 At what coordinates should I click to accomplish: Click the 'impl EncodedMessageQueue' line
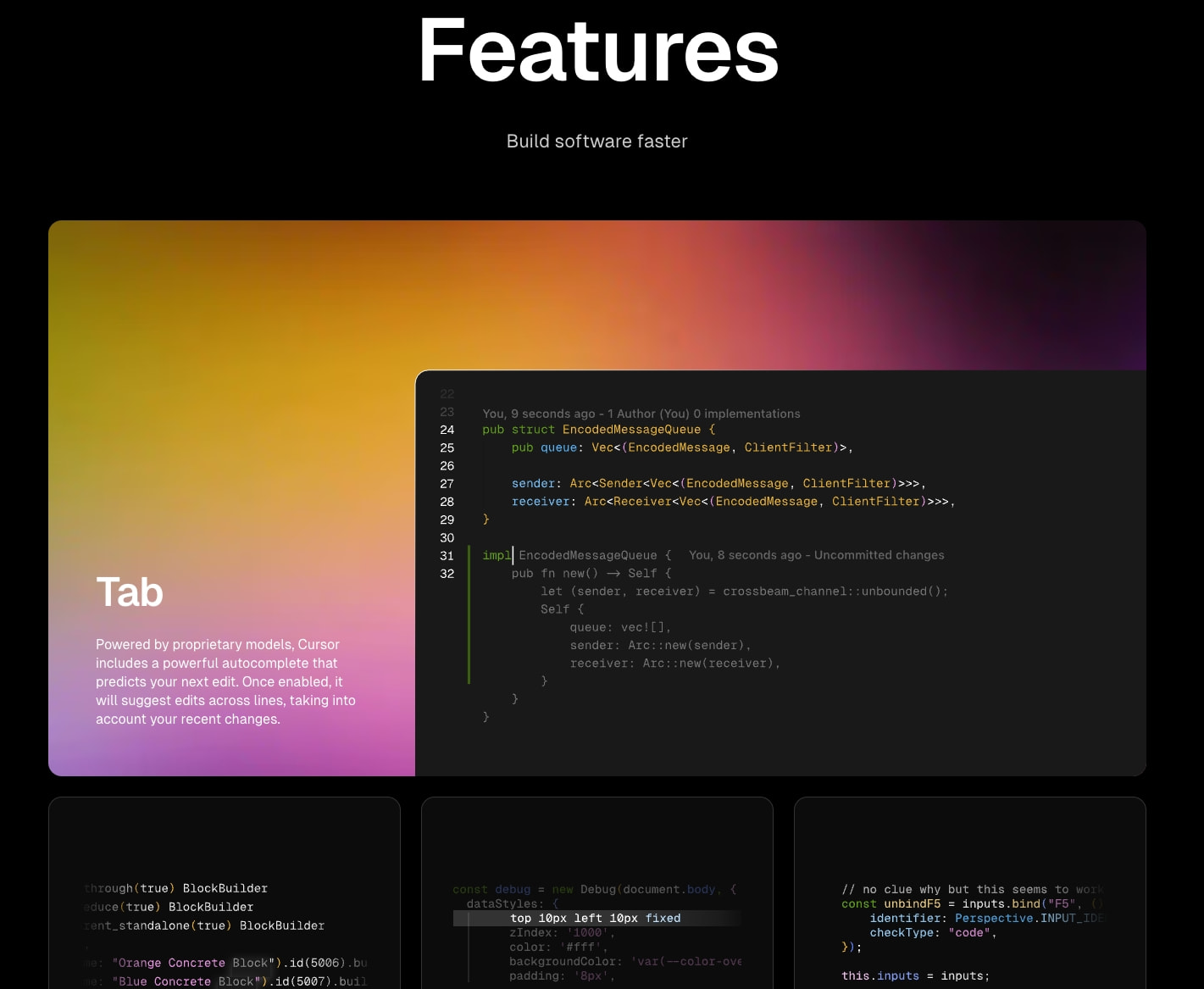coord(577,555)
